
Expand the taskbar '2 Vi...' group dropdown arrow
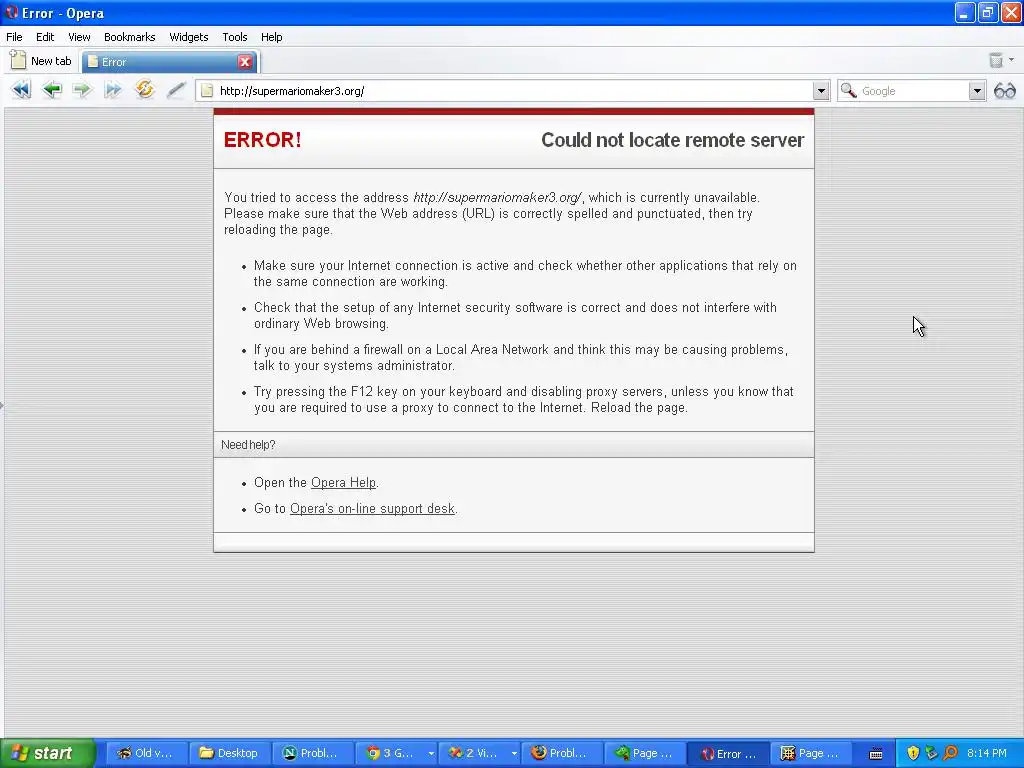pyautogui.click(x=514, y=753)
